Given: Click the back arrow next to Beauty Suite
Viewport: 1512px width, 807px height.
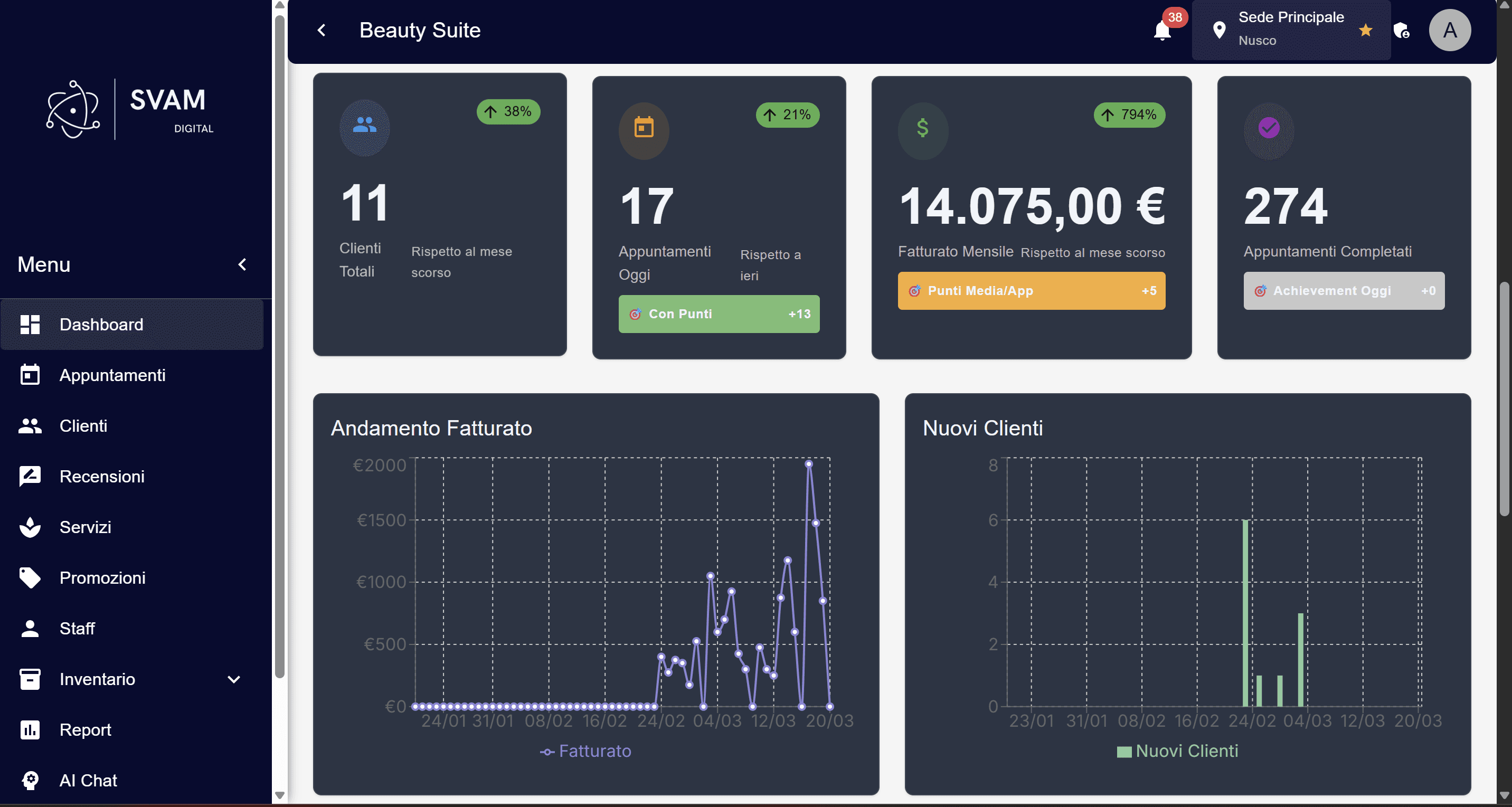Looking at the screenshot, I should pos(320,30).
